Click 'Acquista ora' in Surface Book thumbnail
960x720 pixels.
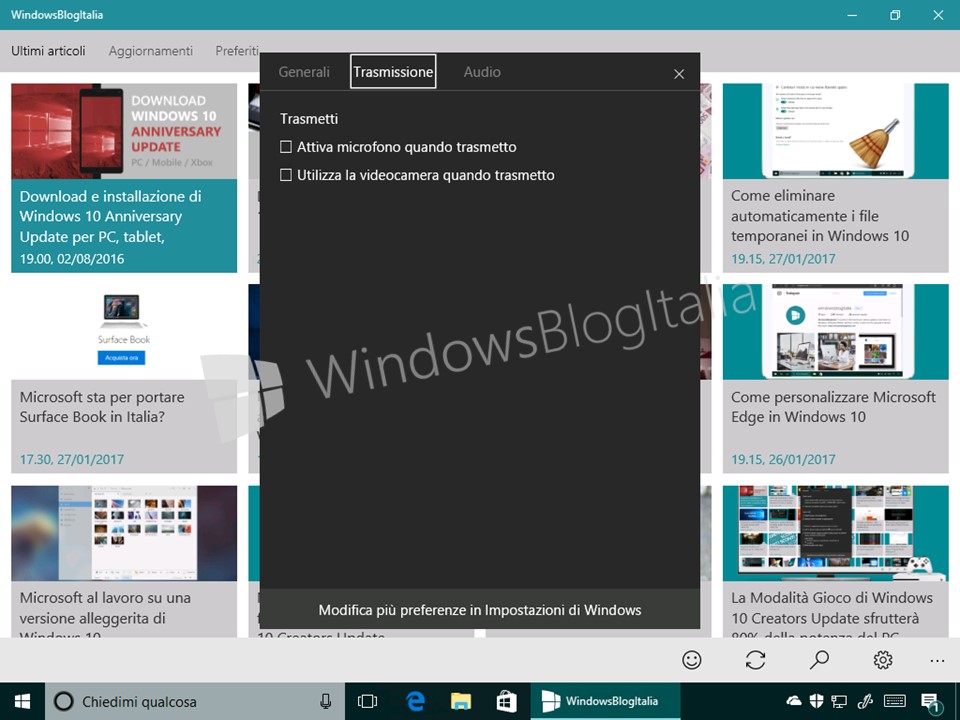click(121, 358)
